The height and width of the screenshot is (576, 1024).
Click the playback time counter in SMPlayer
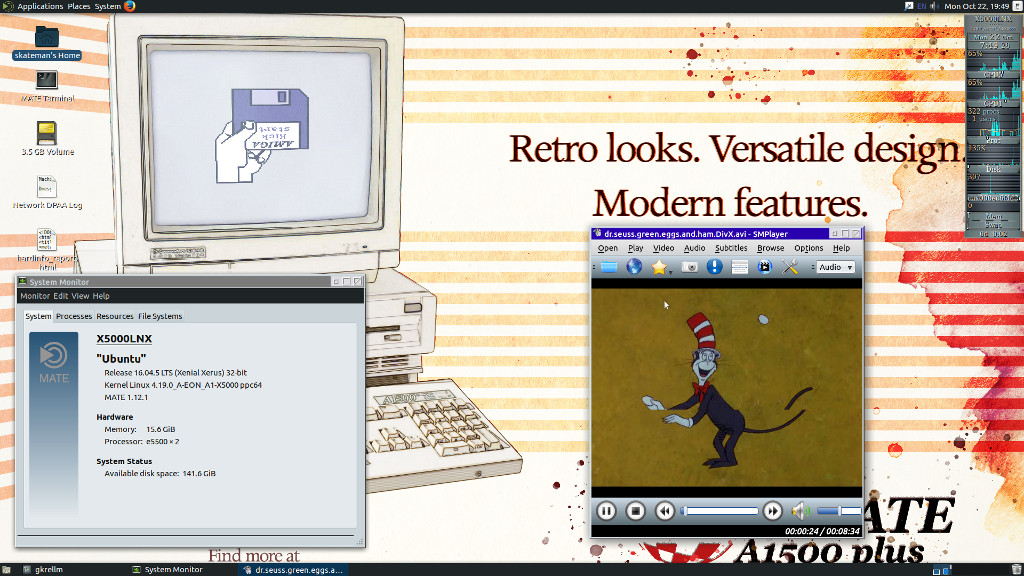[x=822, y=532]
